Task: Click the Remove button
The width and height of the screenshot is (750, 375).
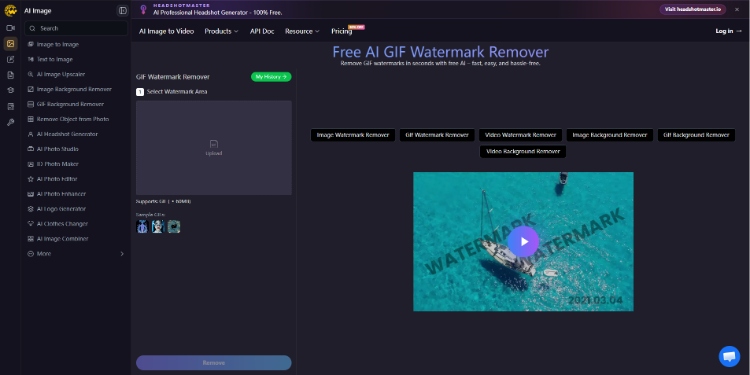Action: 214,363
